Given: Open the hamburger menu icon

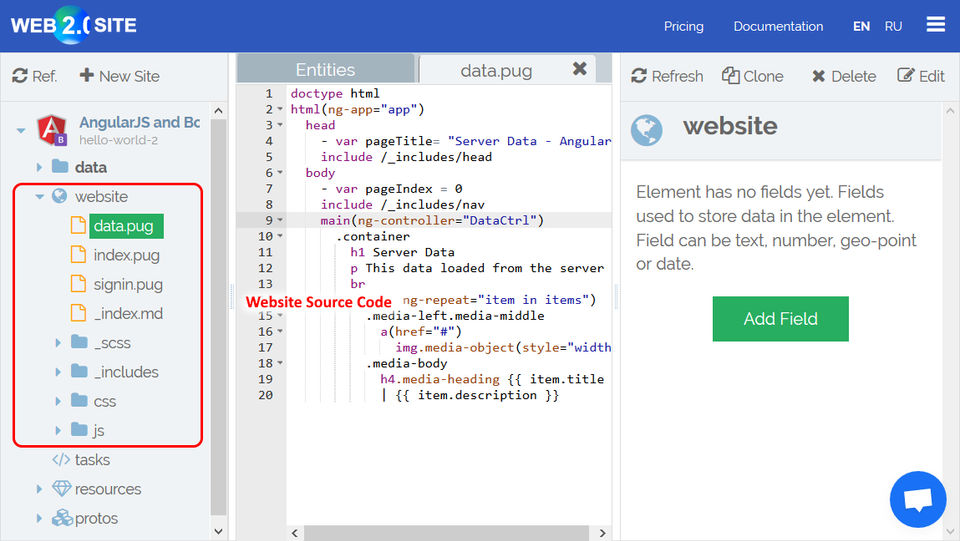Looking at the screenshot, I should click(936, 24).
